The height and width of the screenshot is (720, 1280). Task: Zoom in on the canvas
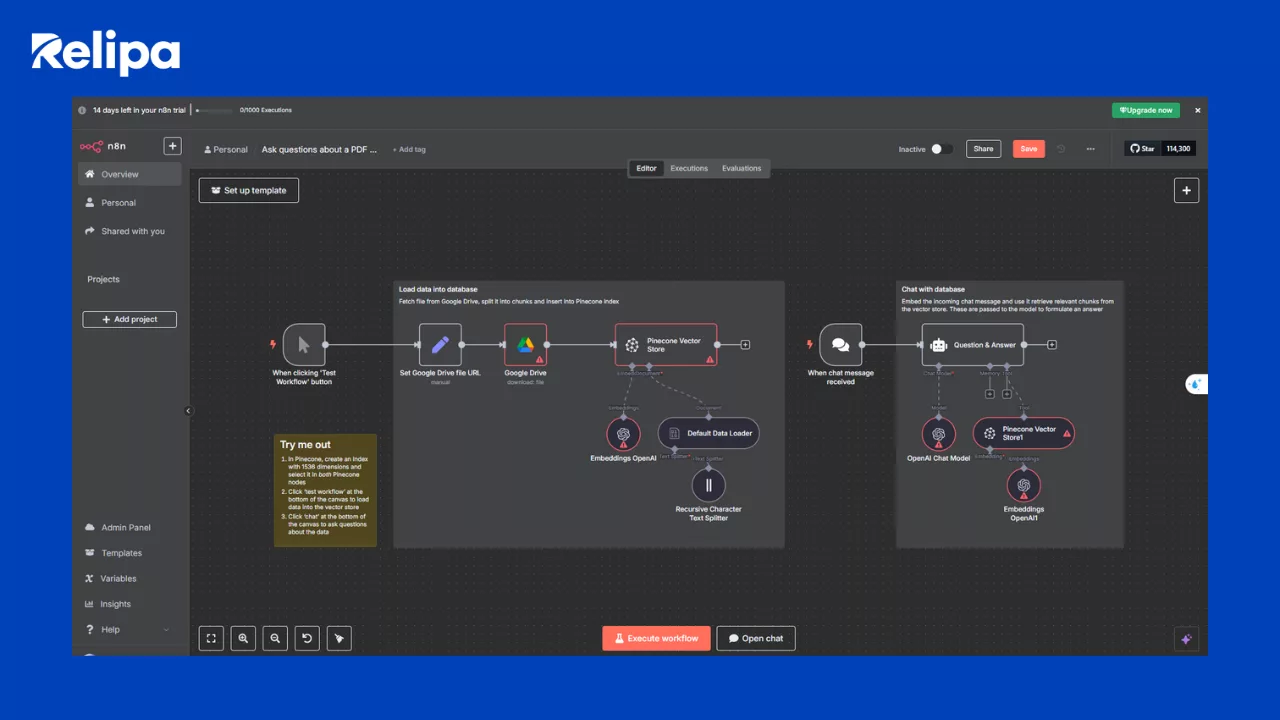pyautogui.click(x=243, y=638)
